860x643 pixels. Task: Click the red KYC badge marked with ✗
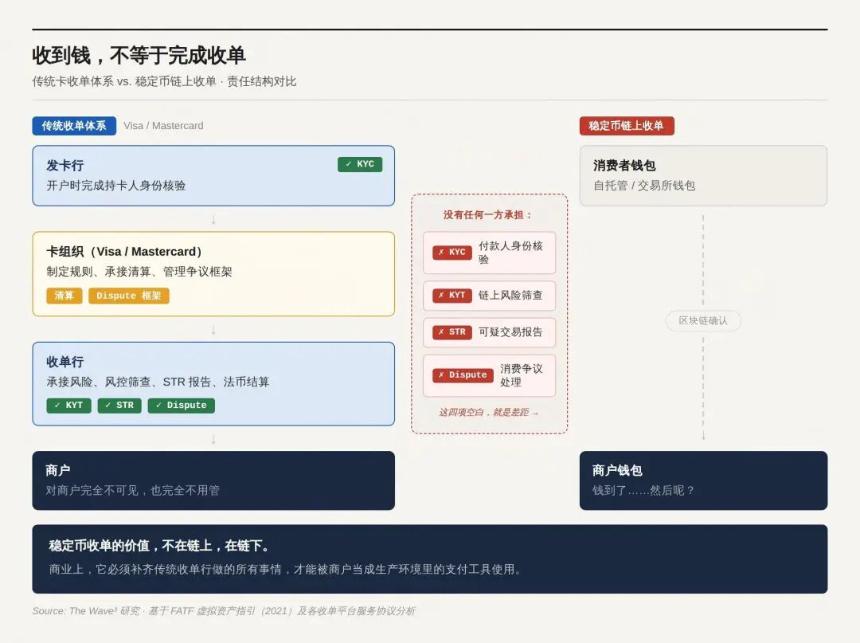click(x=451, y=252)
